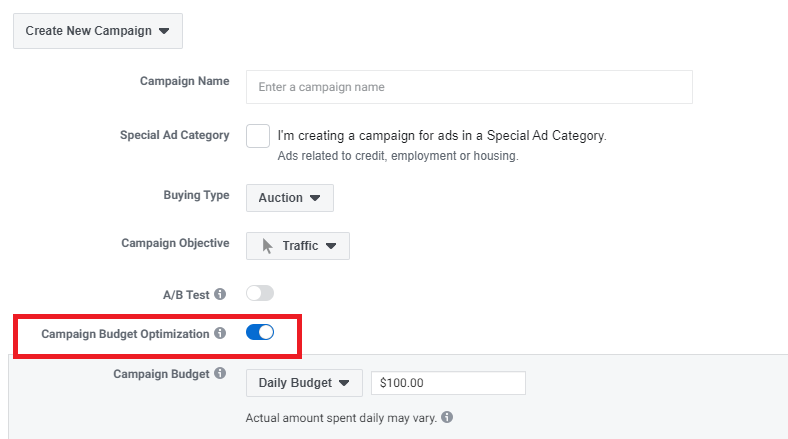
Task: Click the Campaign Budget Optimization info icon
Action: click(220, 333)
